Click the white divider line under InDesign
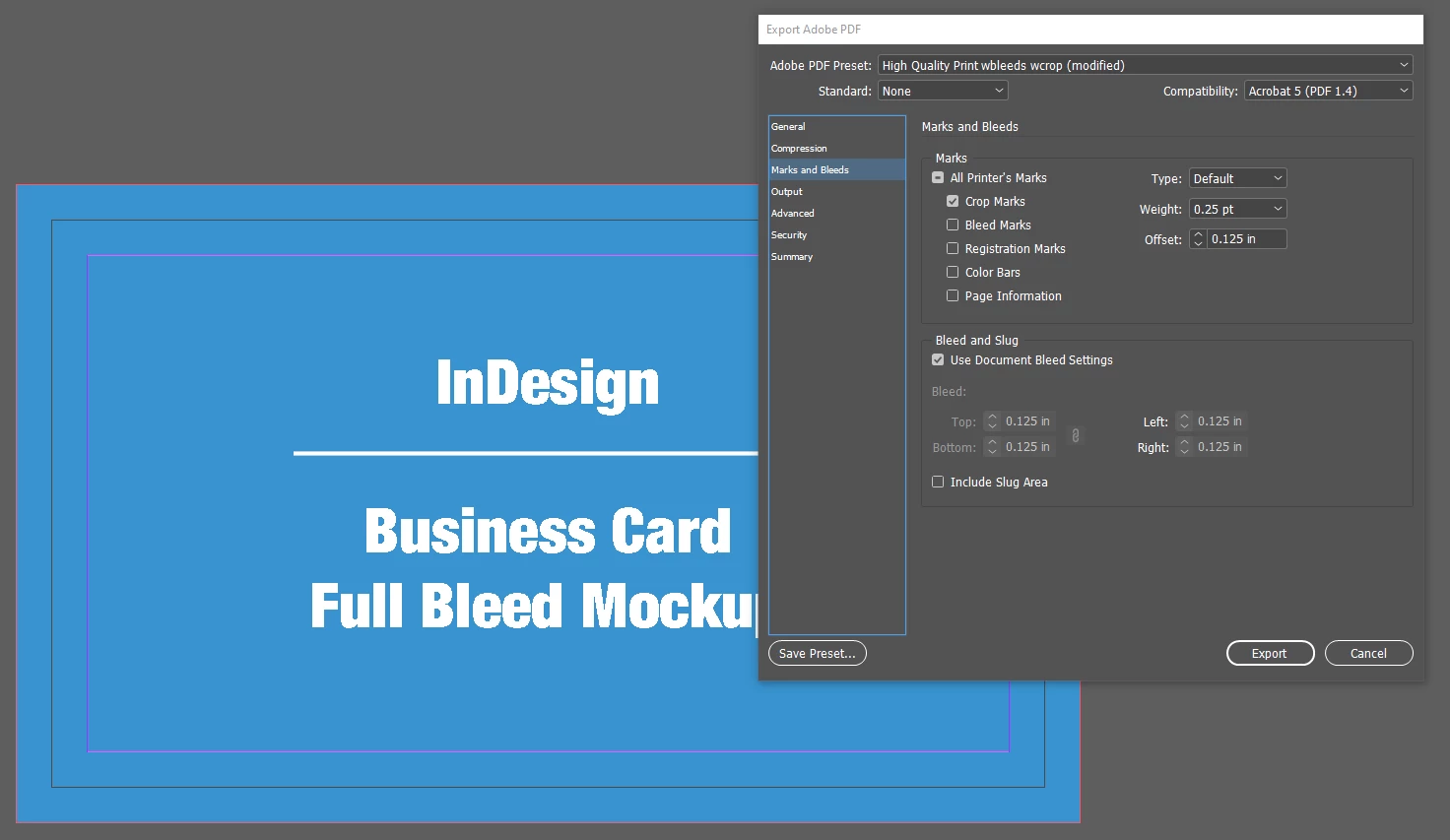The width and height of the screenshot is (1450, 840). [526, 453]
